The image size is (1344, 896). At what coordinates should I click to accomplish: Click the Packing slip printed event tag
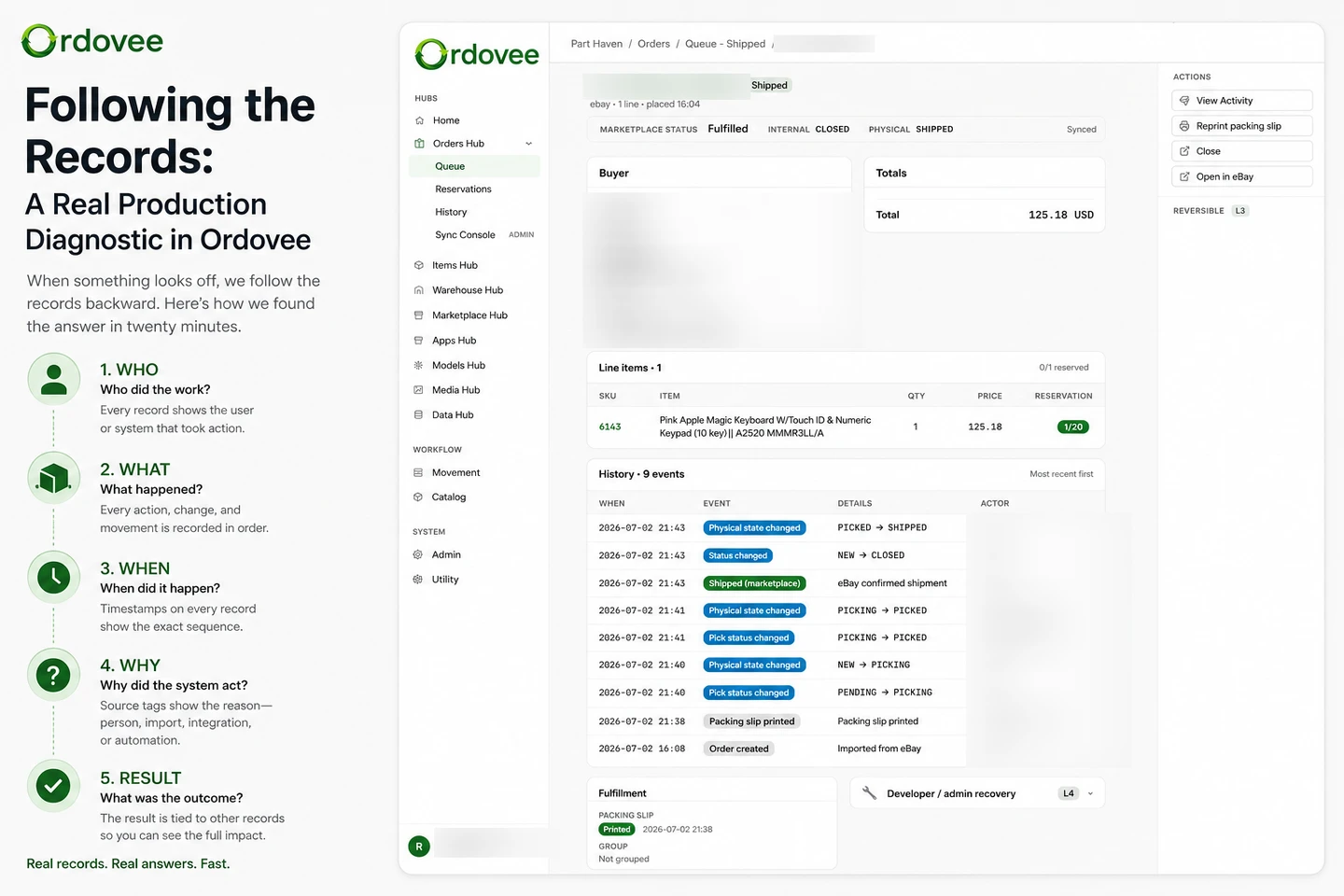(751, 721)
